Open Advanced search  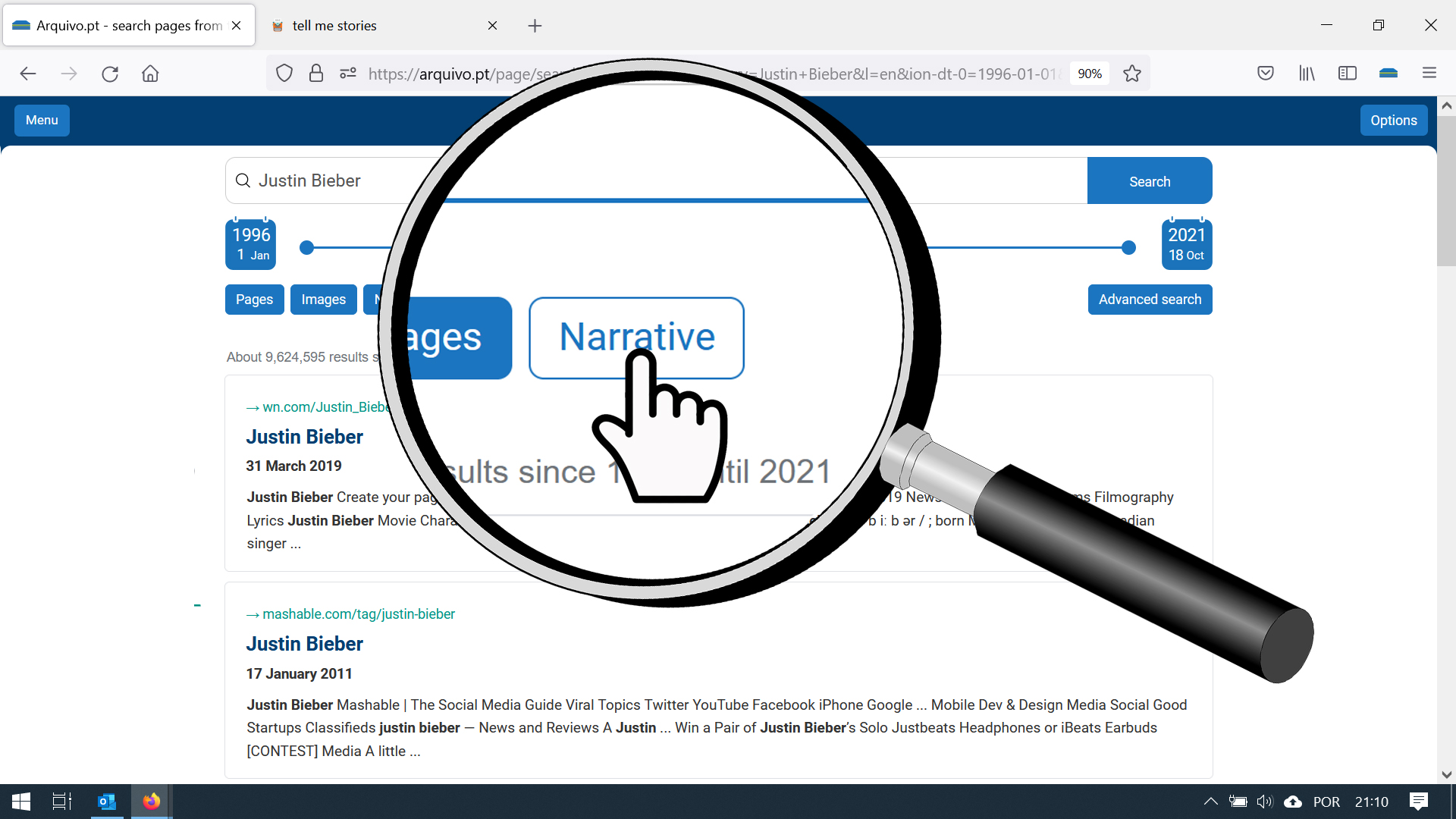1150,300
